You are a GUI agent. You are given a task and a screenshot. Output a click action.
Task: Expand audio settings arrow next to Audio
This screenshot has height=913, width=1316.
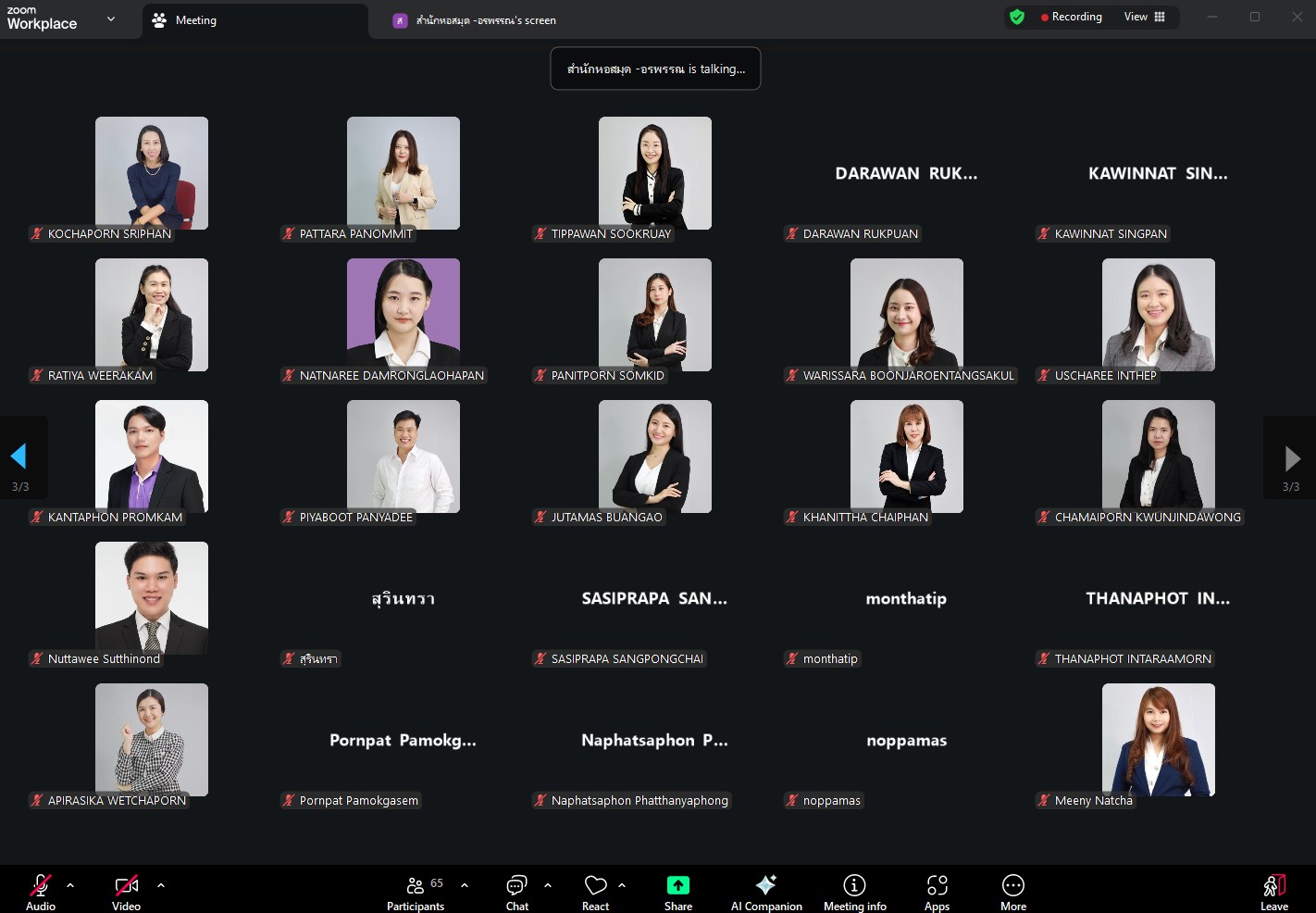pos(70,885)
